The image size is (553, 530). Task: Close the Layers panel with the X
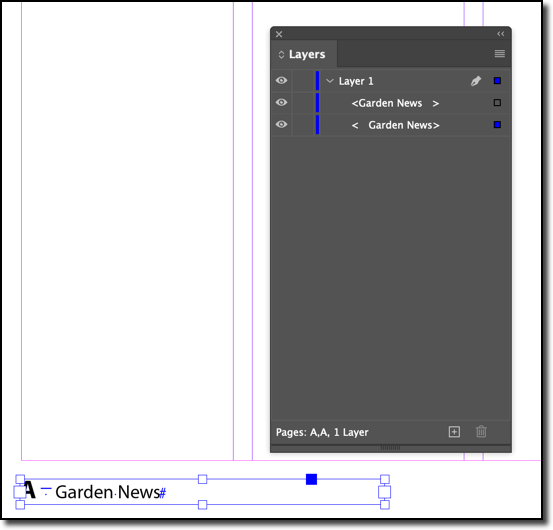click(279, 34)
